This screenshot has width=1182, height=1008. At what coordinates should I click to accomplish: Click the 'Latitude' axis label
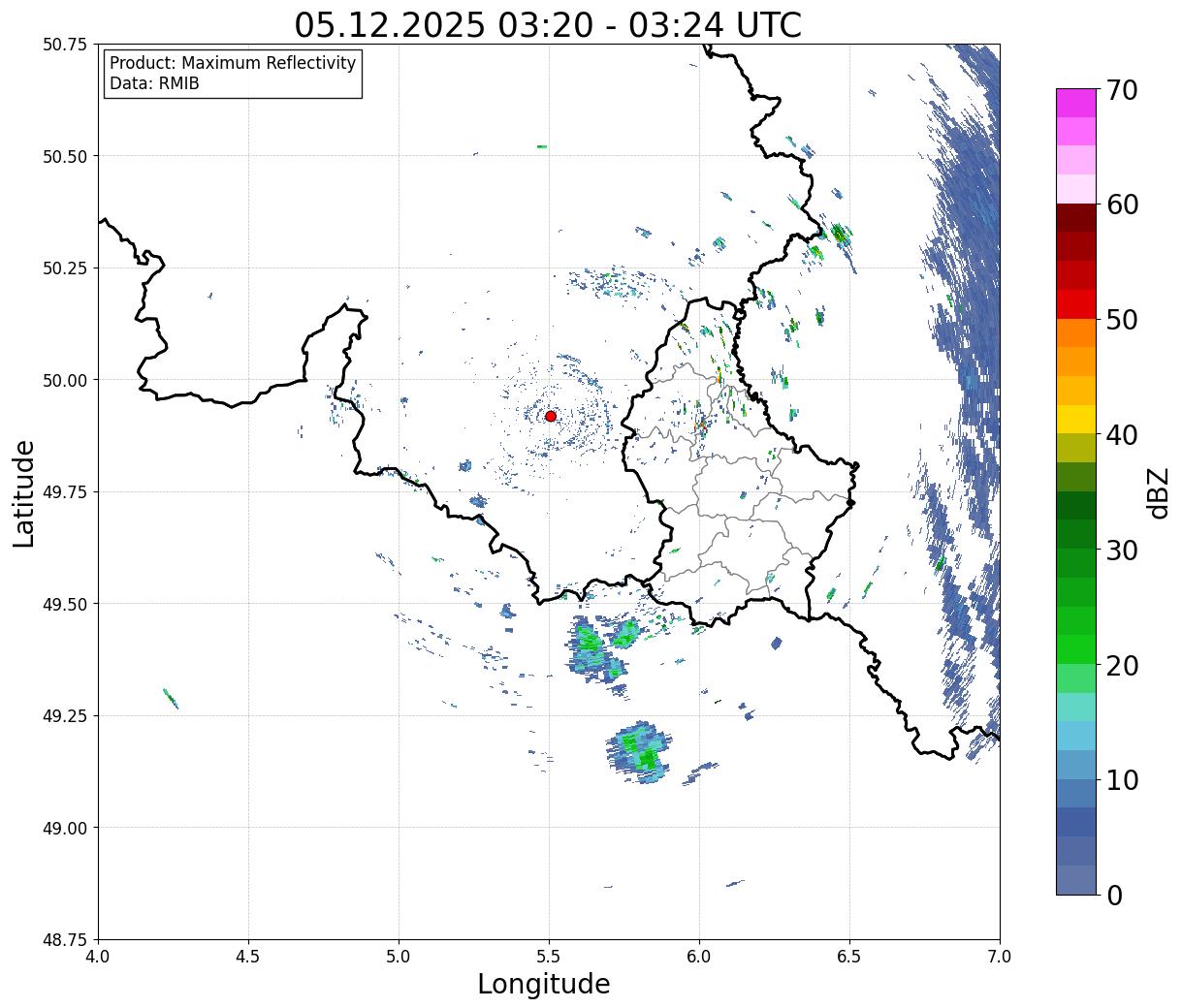24,493
